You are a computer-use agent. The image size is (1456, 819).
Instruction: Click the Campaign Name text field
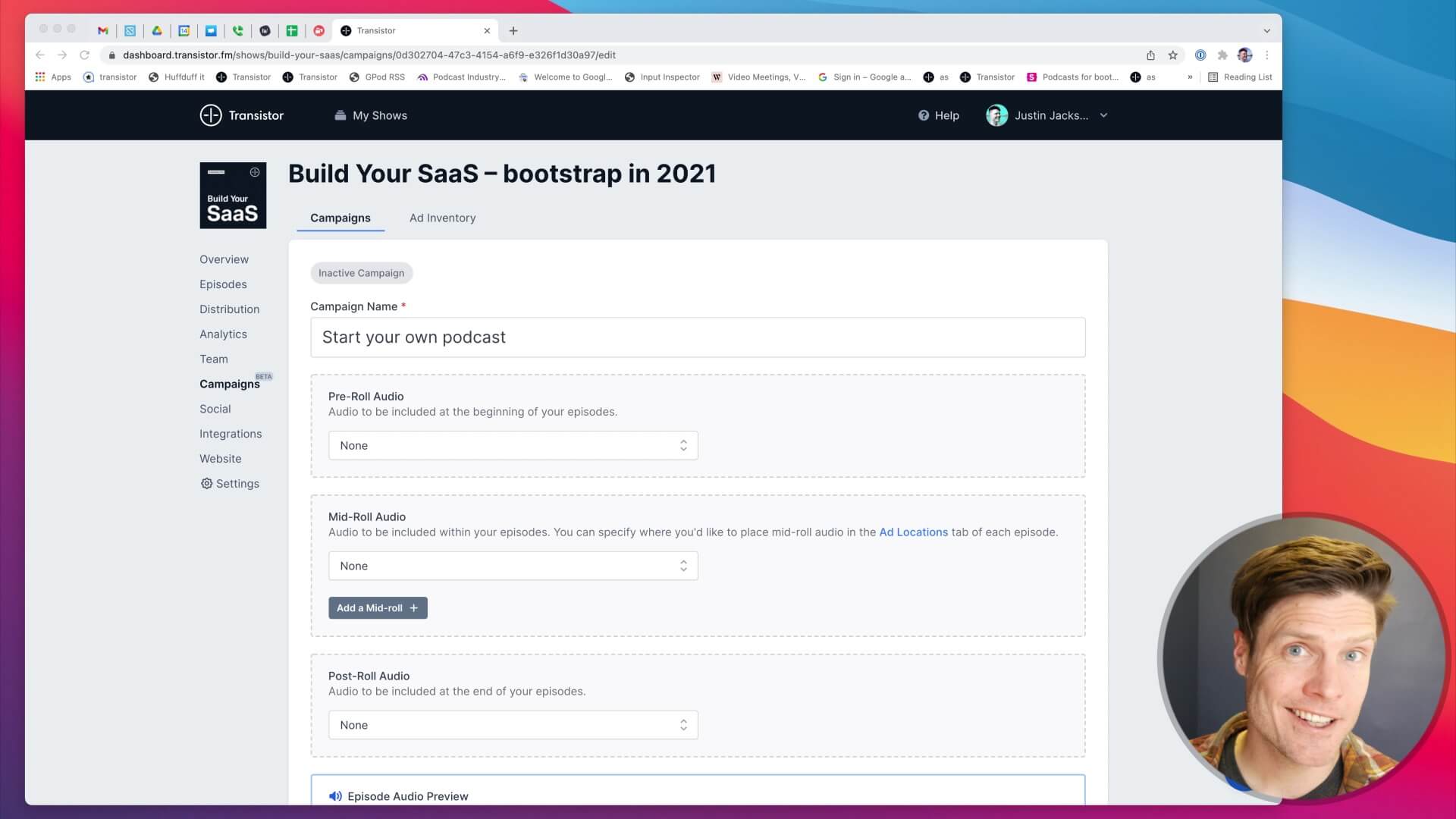pos(697,337)
